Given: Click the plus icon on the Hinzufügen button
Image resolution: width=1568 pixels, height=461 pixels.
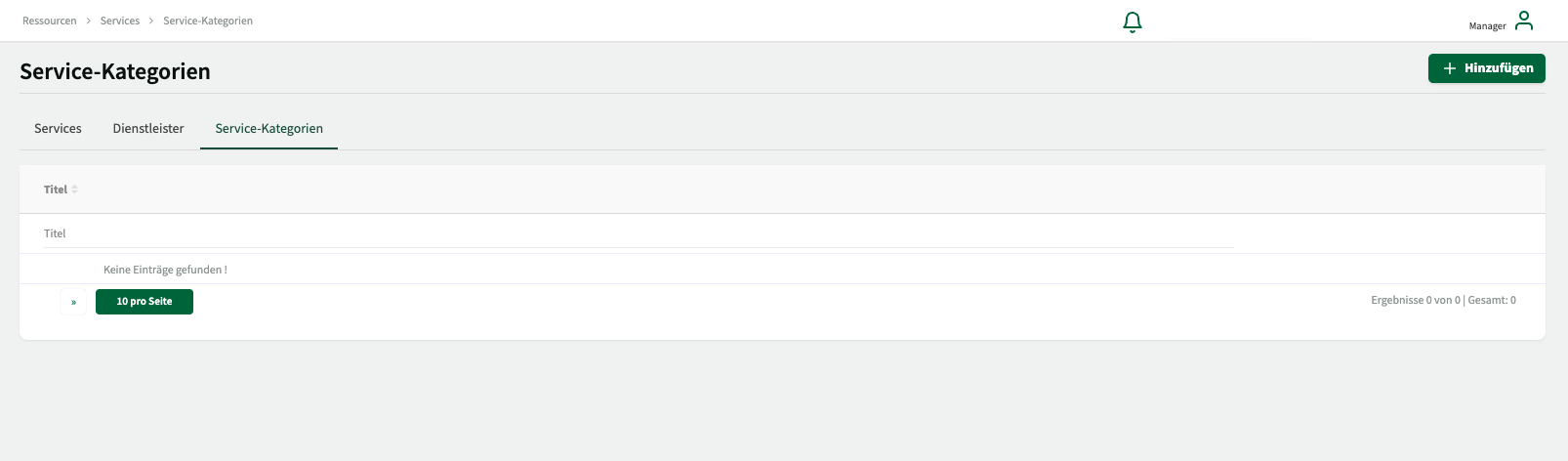Looking at the screenshot, I should click(1450, 68).
